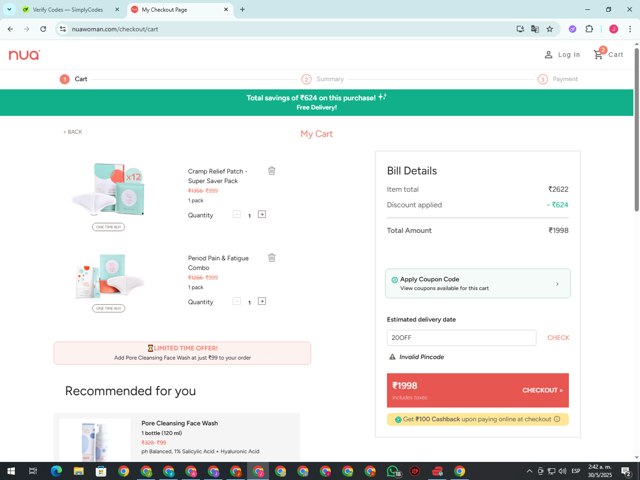This screenshot has width=640, height=480.
Task: Click the page vertical scrollbar
Action: pos(636,129)
